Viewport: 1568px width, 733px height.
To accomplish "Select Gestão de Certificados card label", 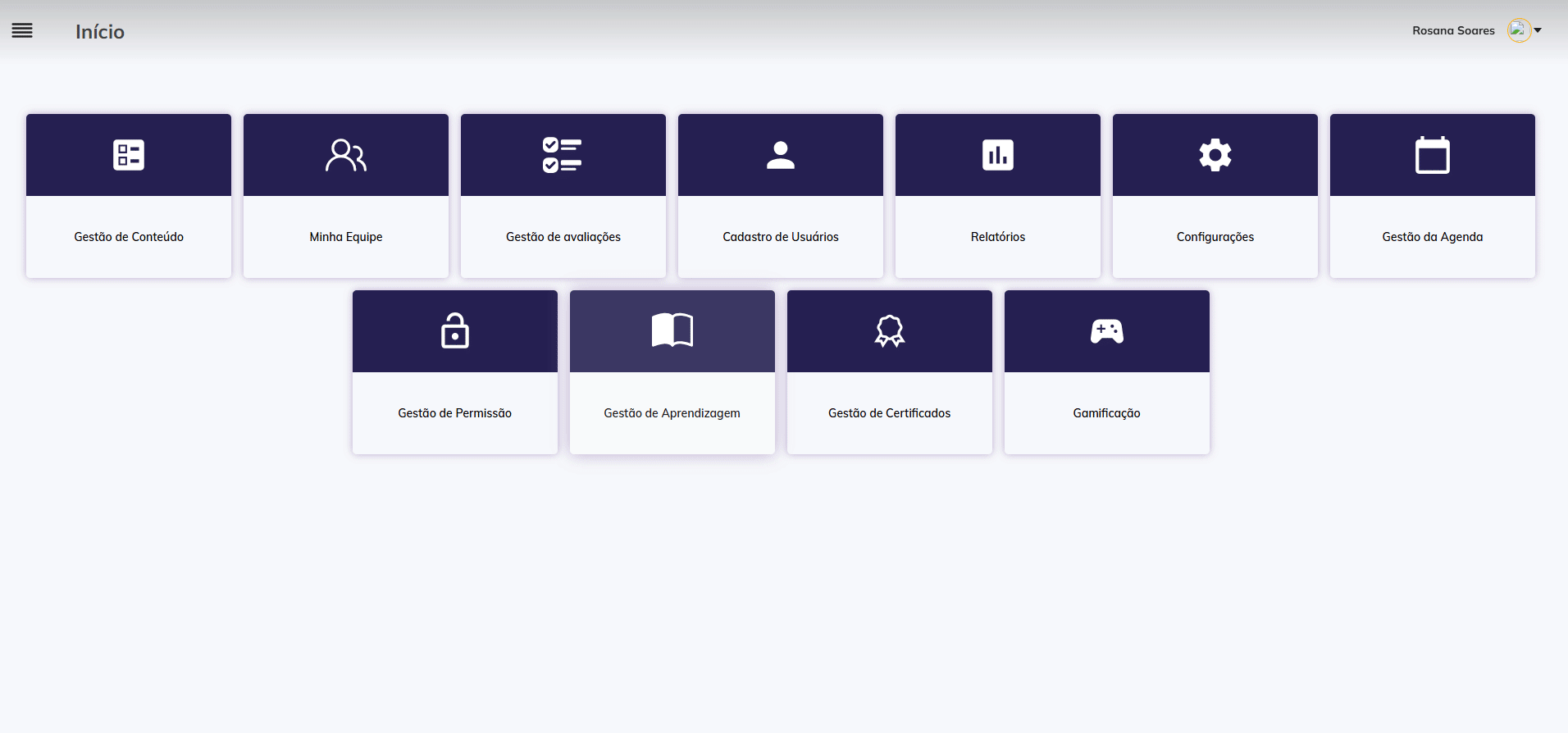I will [890, 413].
